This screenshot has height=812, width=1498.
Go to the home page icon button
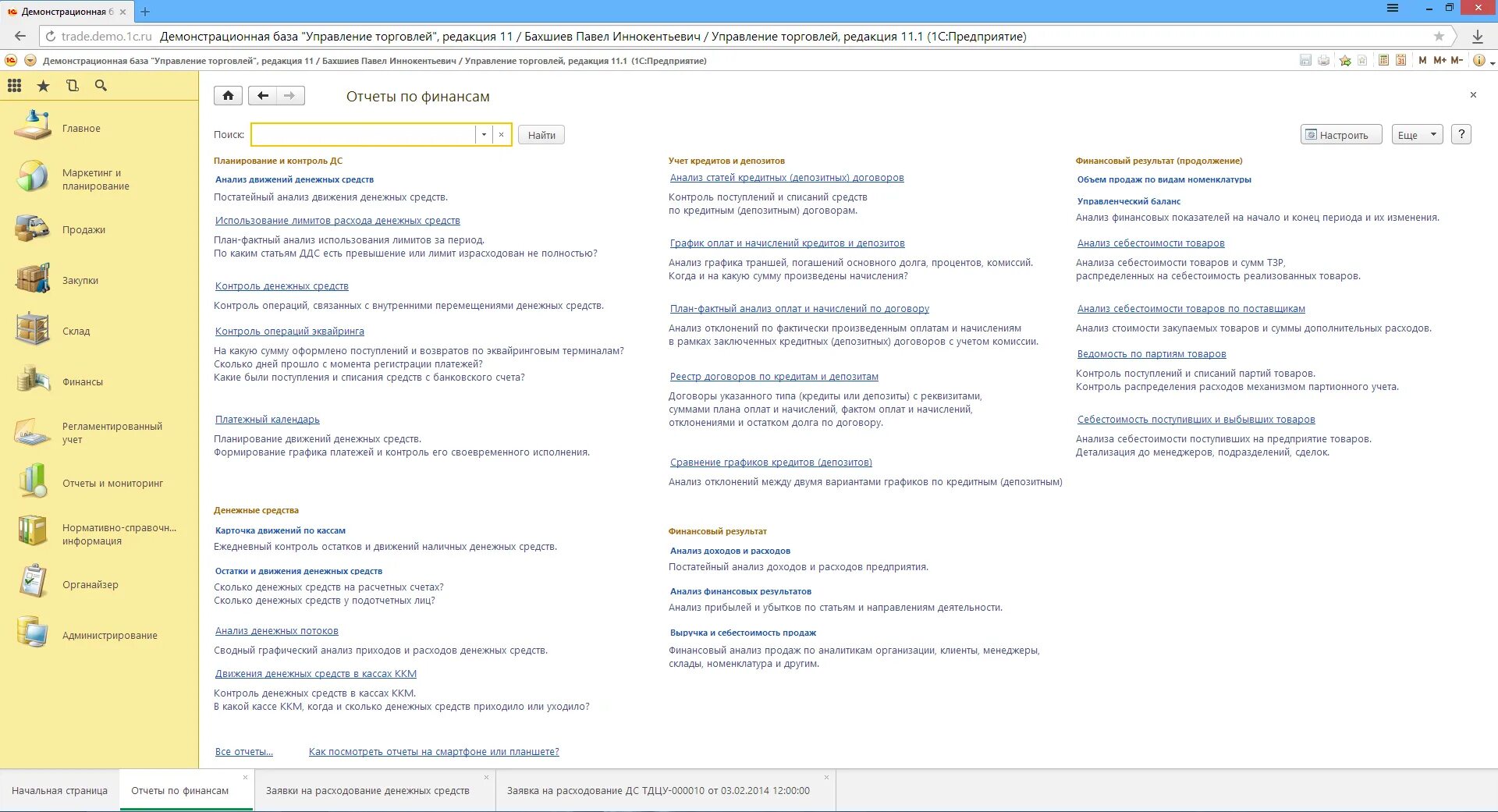[228, 95]
